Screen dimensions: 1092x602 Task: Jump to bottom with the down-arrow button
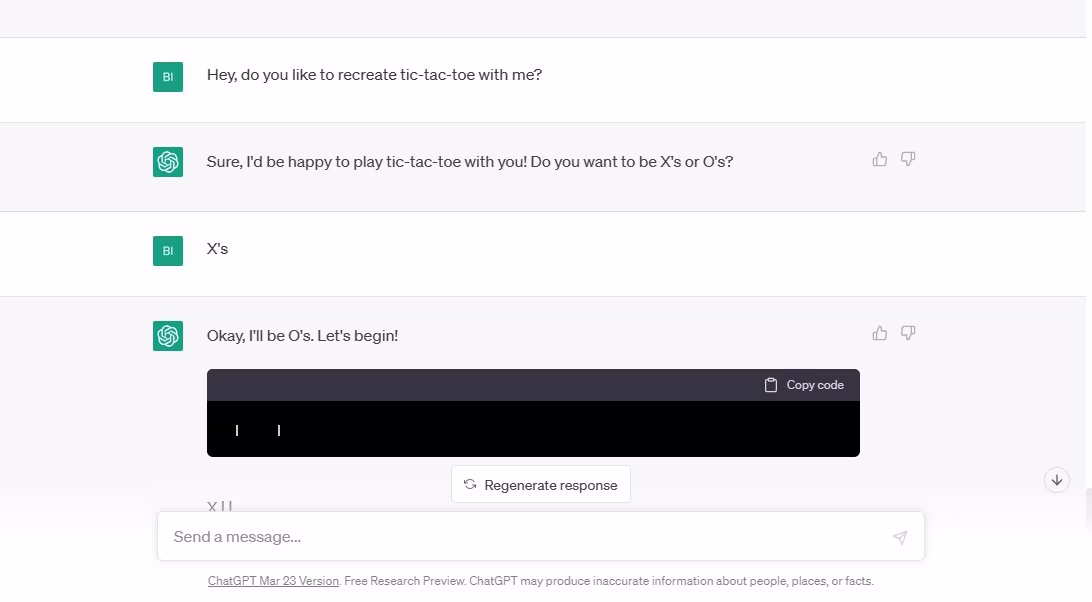pyautogui.click(x=1056, y=480)
